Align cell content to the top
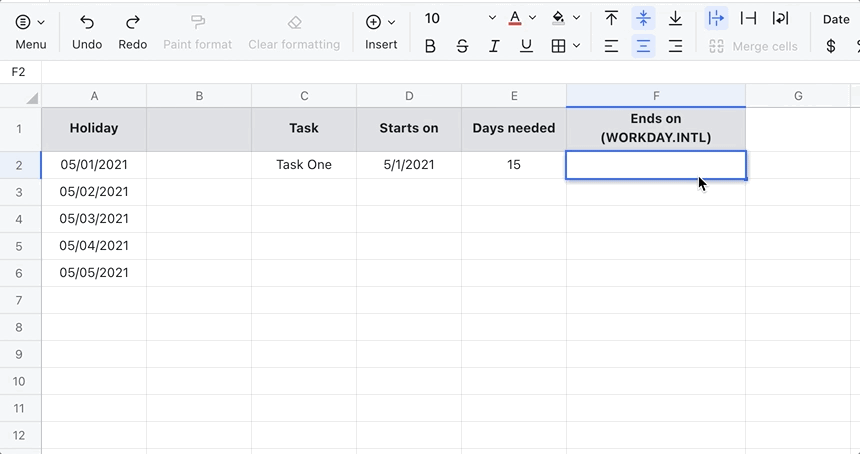Image resolution: width=860 pixels, height=454 pixels. pos(611,19)
